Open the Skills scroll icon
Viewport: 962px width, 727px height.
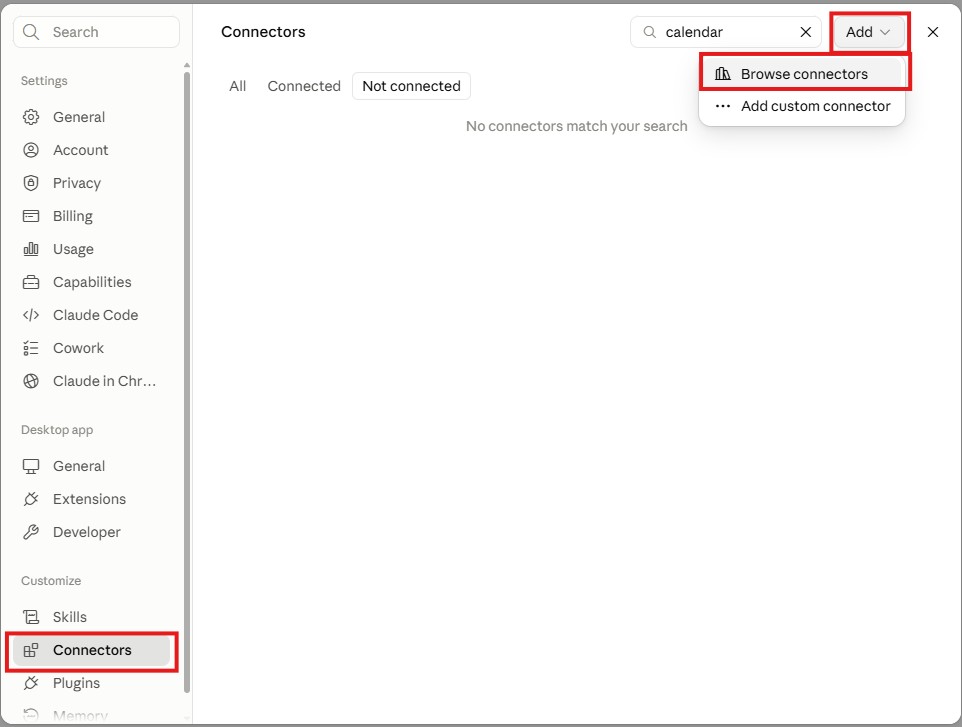click(31, 617)
